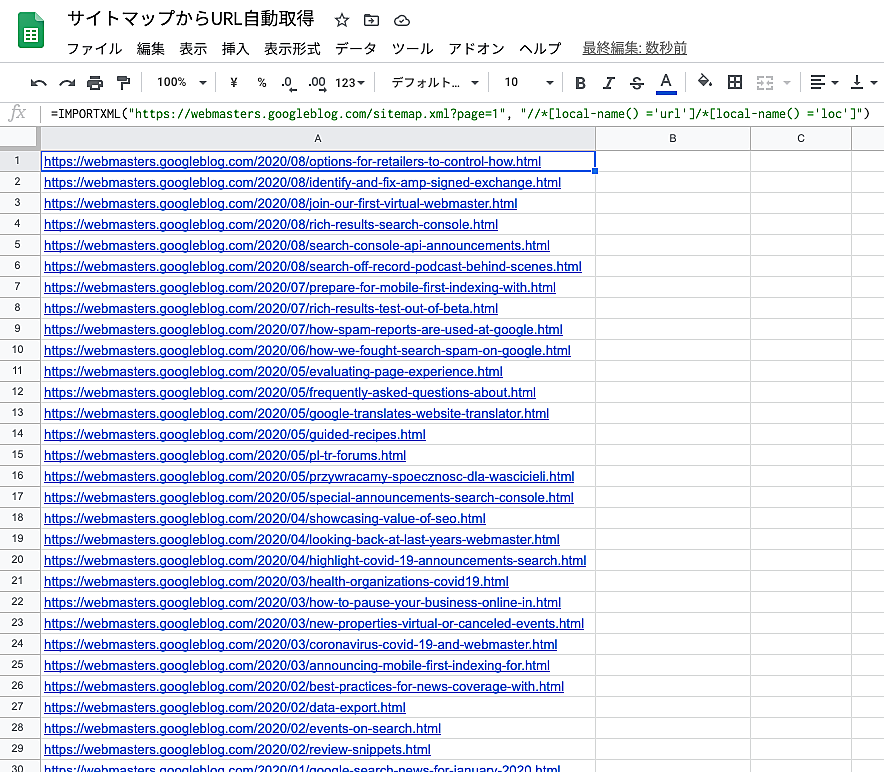The width and height of the screenshot is (884, 772).
Task: Click the undo arrow icon
Action: [39, 82]
